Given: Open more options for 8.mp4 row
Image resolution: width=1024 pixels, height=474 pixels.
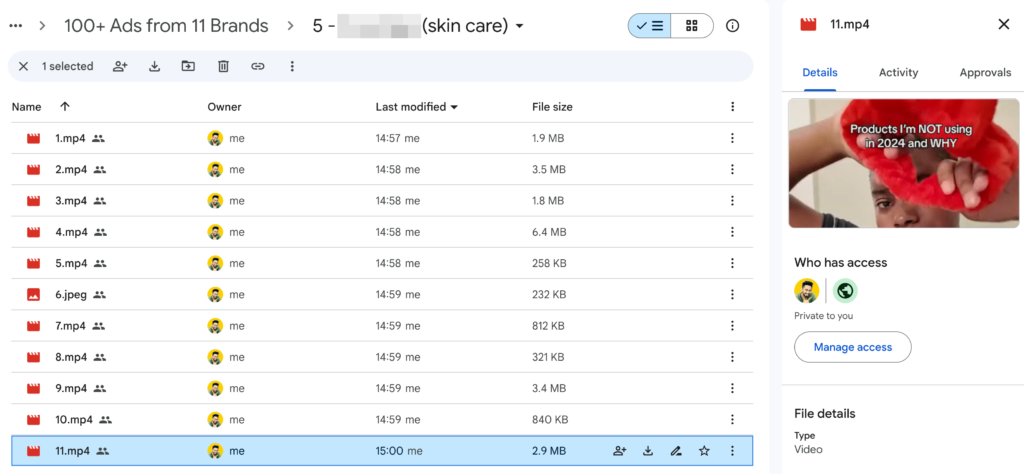Looking at the screenshot, I should coord(732,357).
